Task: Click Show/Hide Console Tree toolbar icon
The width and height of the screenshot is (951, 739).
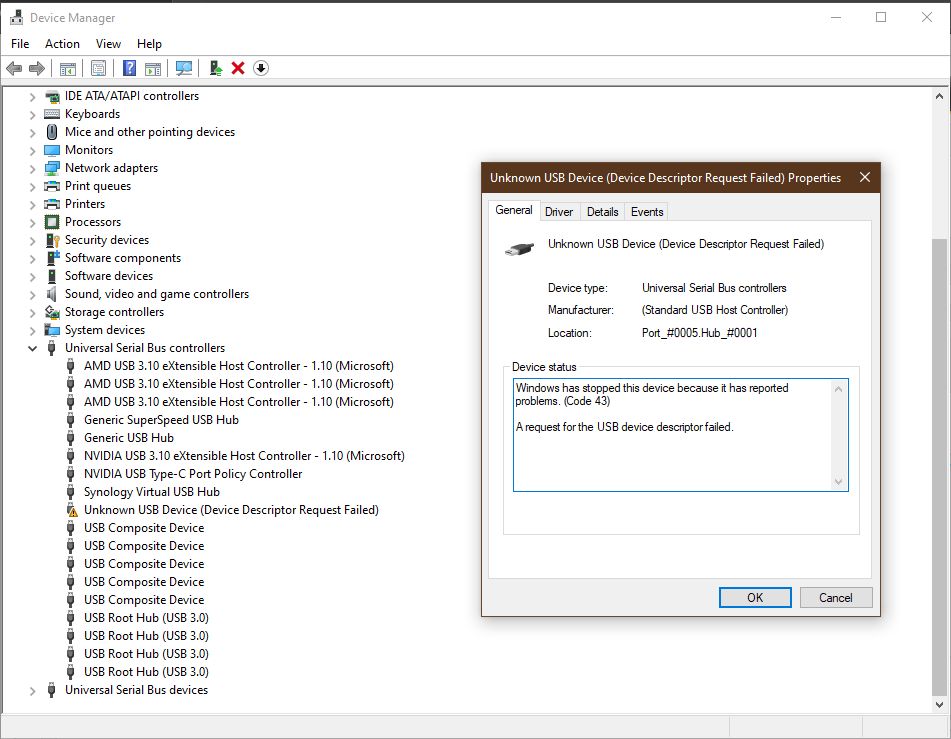Action: 67,68
